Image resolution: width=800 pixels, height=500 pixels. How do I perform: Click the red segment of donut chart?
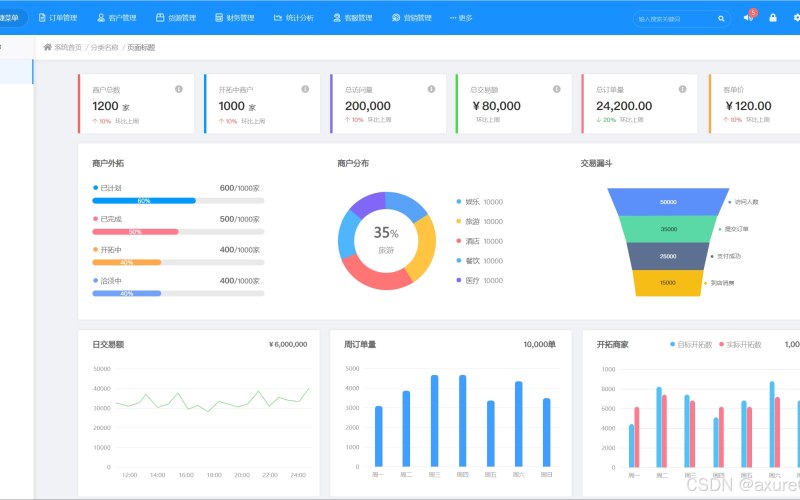click(377, 274)
